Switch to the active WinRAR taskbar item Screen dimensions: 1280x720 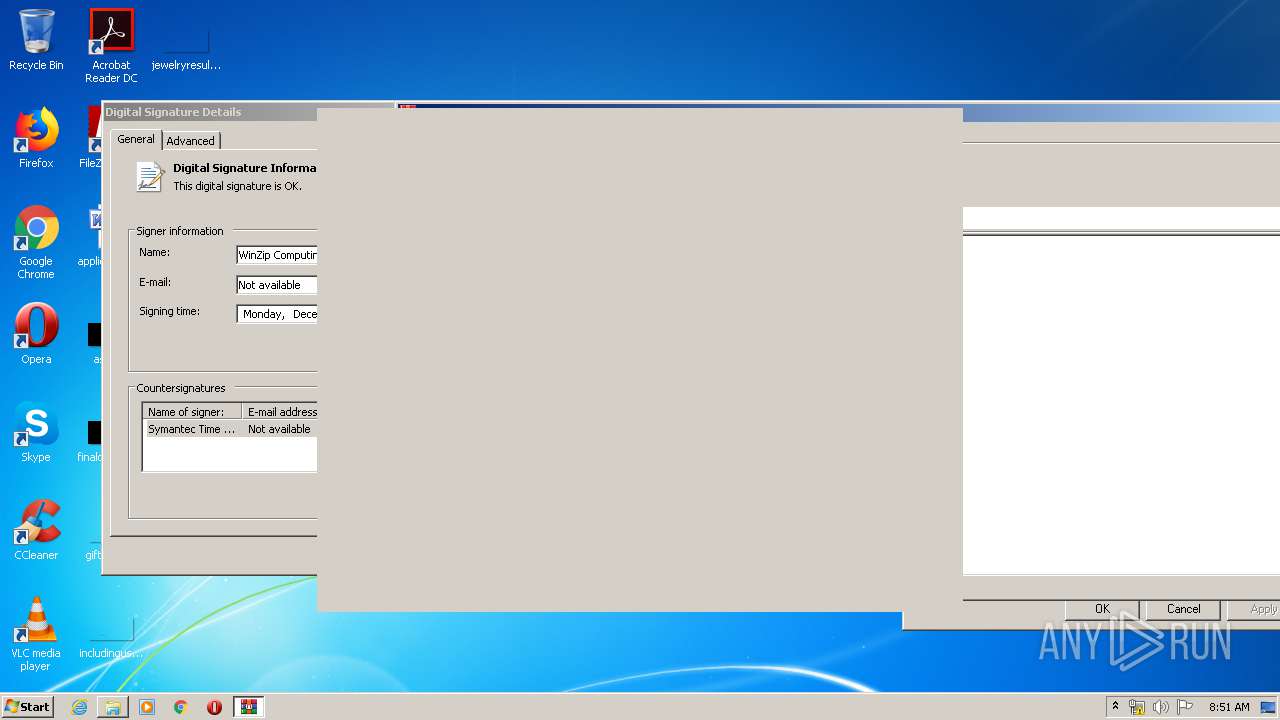point(249,707)
